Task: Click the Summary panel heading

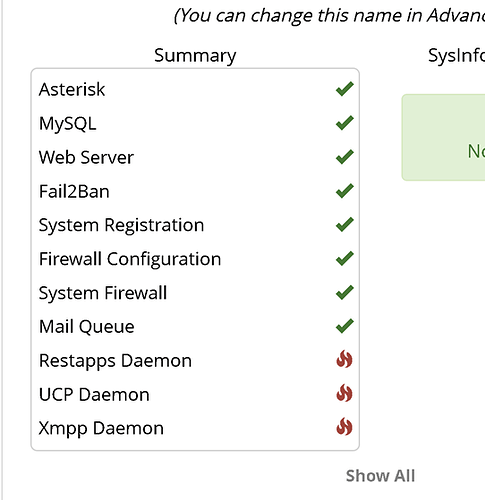Action: pos(195,56)
